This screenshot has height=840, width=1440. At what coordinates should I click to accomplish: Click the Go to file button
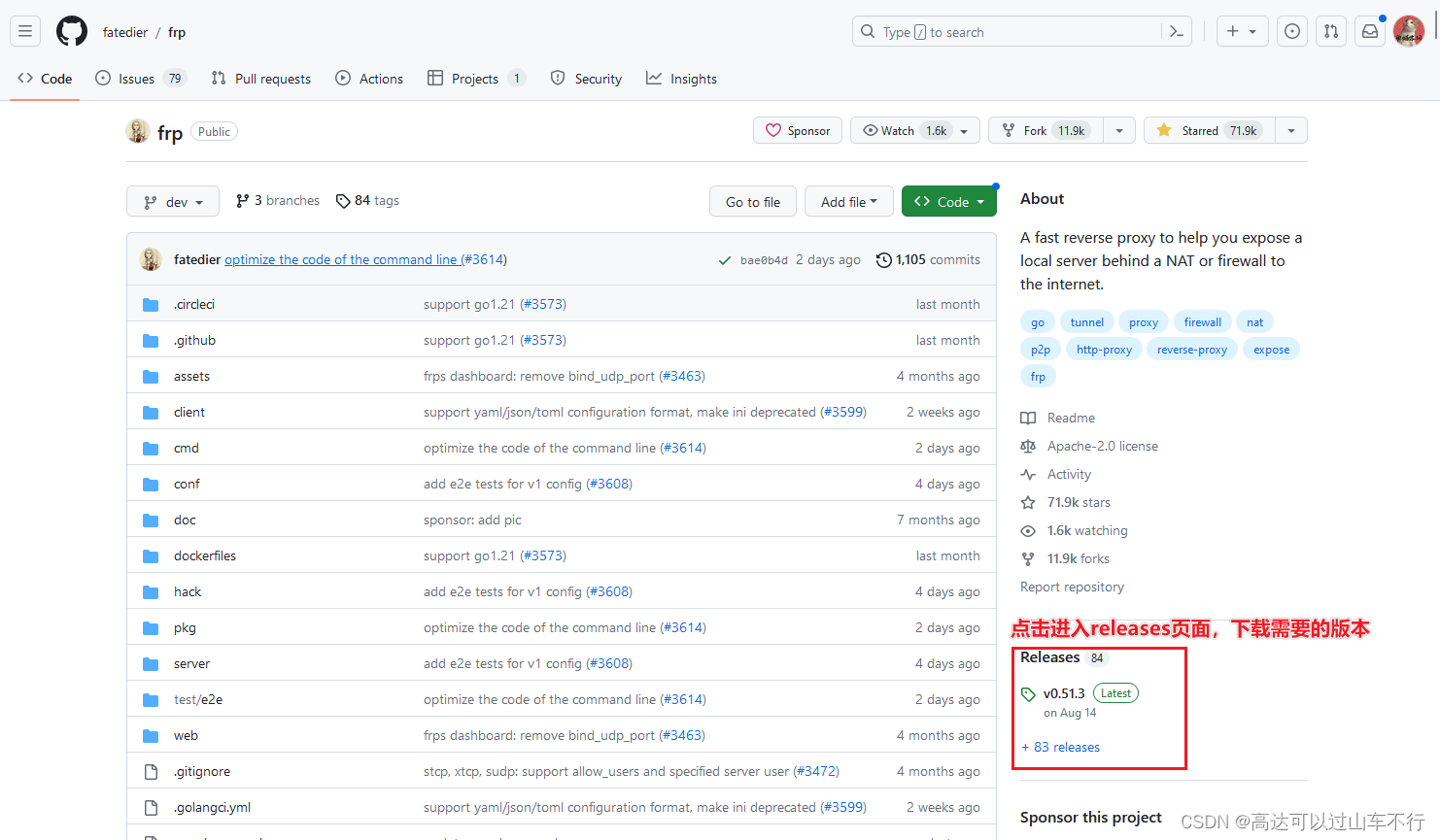tap(753, 202)
